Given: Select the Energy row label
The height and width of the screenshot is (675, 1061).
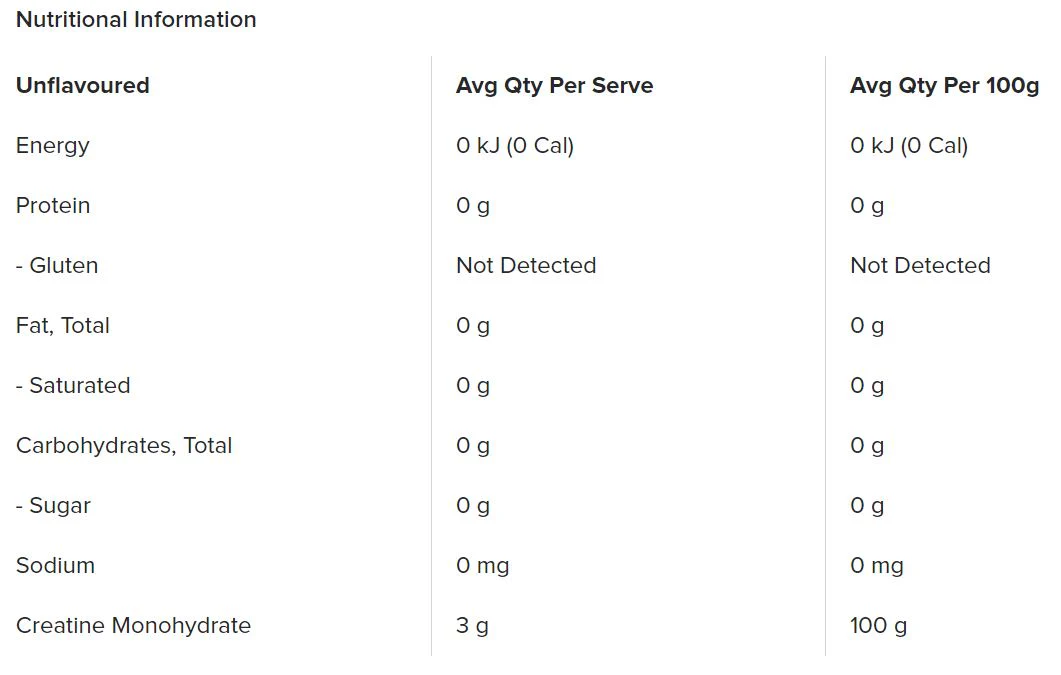Looking at the screenshot, I should [53, 146].
